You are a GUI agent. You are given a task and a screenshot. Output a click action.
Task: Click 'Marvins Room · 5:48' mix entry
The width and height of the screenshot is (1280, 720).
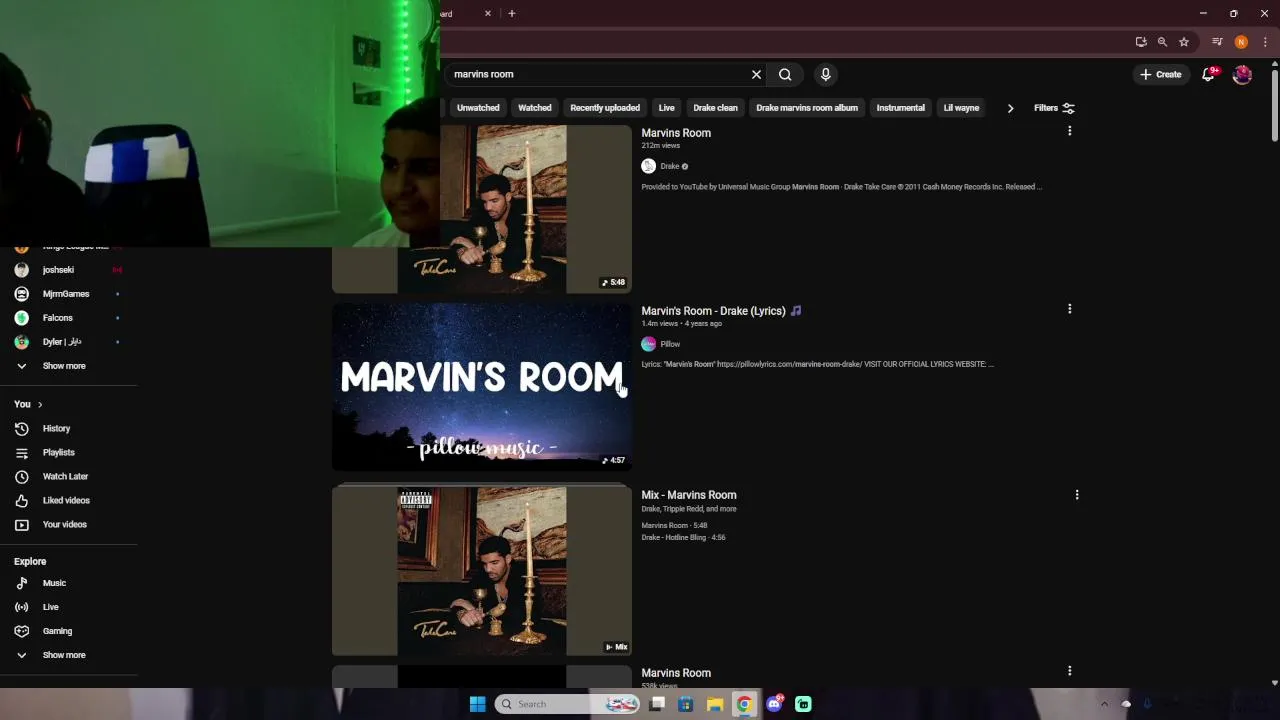coord(674,526)
